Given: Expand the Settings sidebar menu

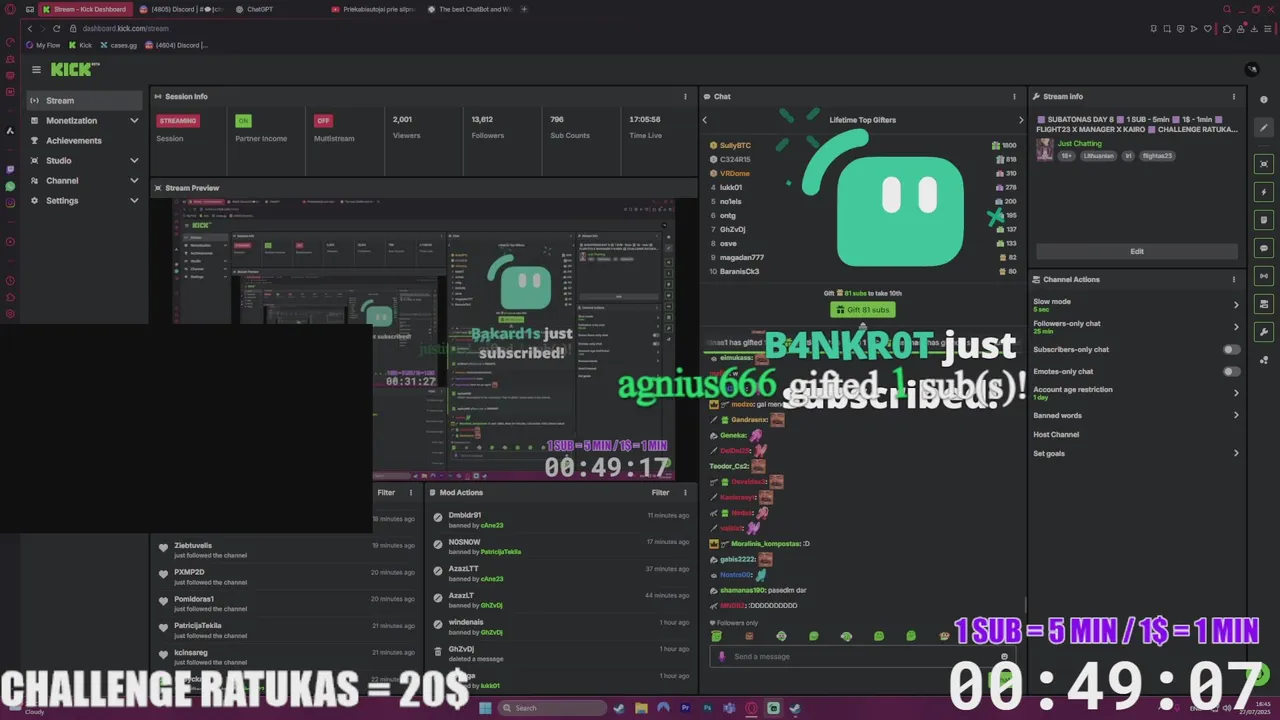Looking at the screenshot, I should pyautogui.click(x=84, y=200).
